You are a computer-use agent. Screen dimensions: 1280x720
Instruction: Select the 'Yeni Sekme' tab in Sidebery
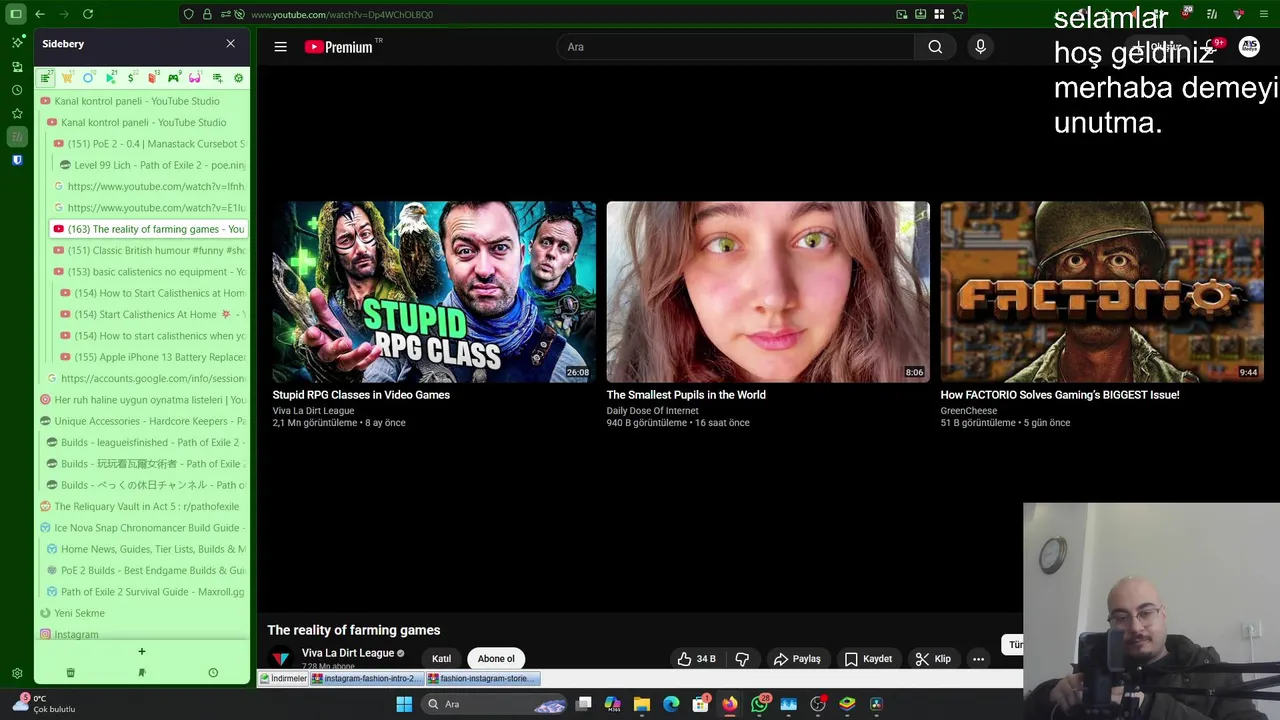coord(142,613)
